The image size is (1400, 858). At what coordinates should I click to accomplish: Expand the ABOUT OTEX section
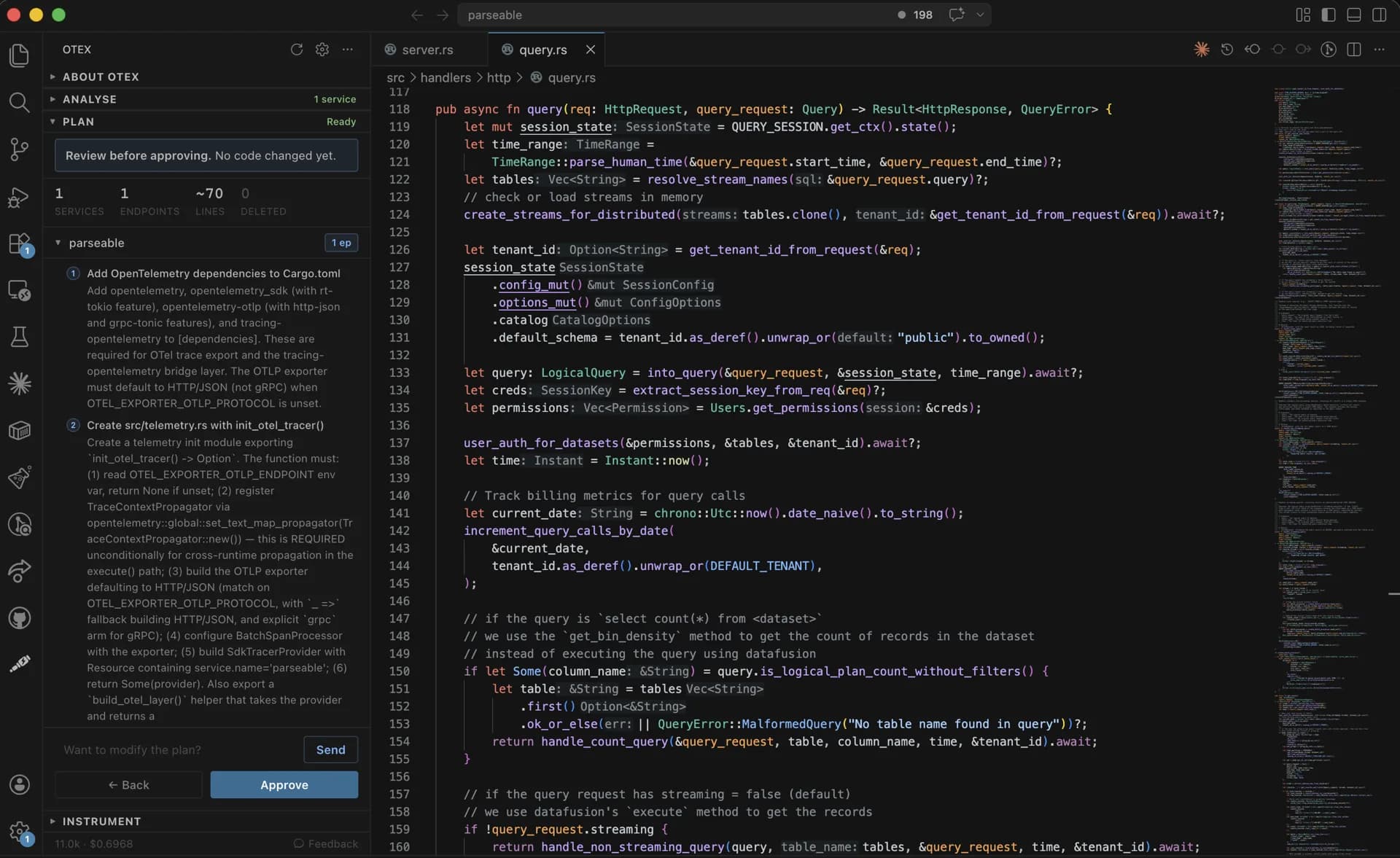(x=101, y=77)
